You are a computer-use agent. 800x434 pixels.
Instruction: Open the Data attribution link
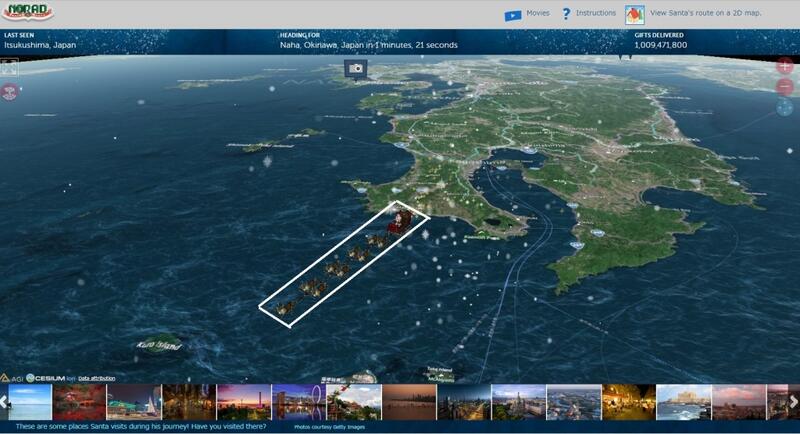click(96, 378)
